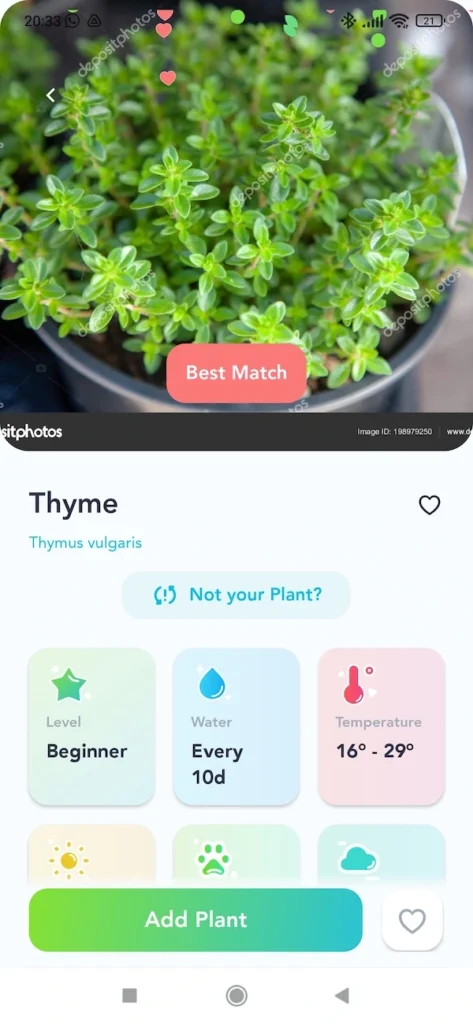Tap the Android circle home button
This screenshot has height=1024, width=473.
[x=236, y=995]
